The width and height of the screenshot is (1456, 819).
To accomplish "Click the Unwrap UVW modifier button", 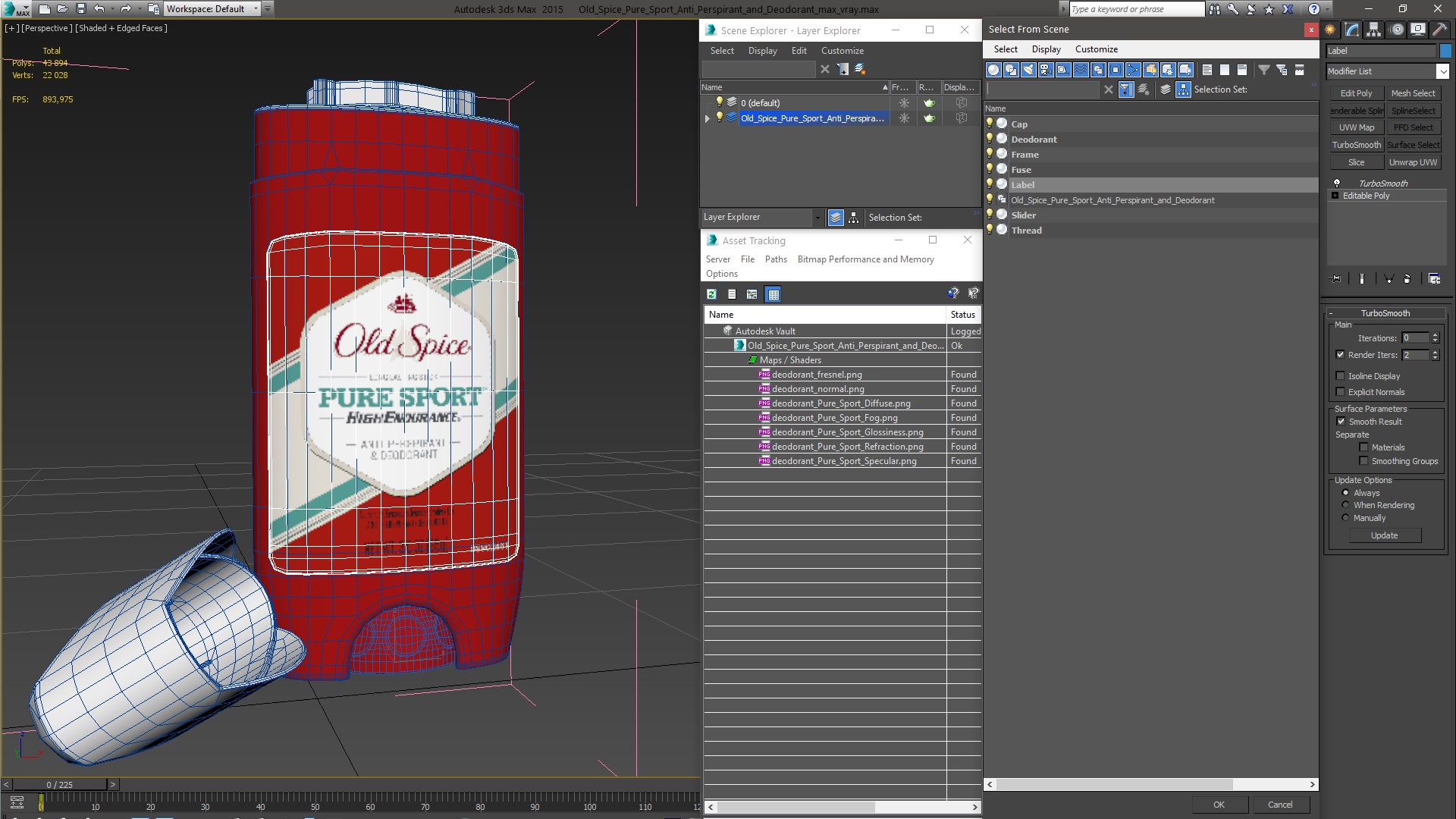I will coord(1413,162).
